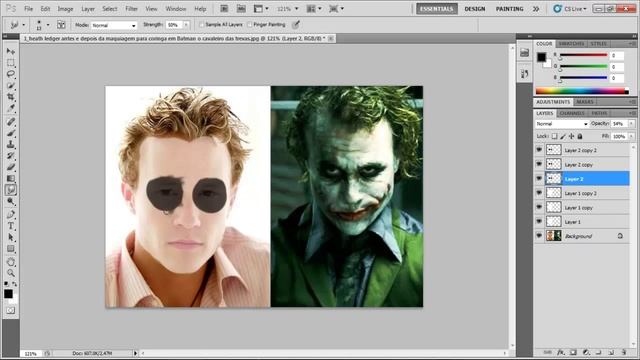Select the Rectangle shape tool
The width and height of the screenshot is (640, 360).
click(x=11, y=249)
